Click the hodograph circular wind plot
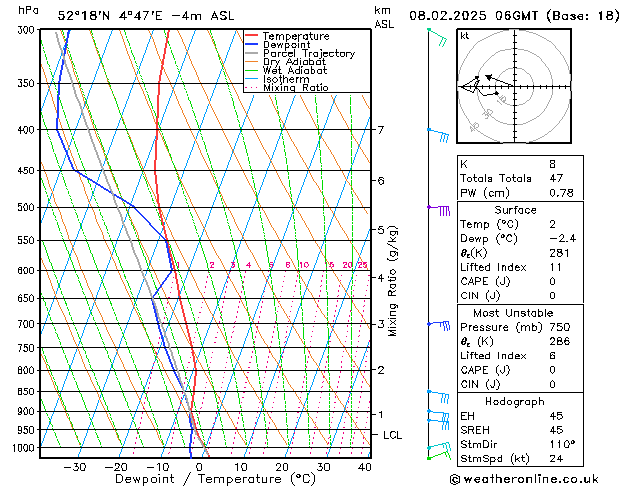The width and height of the screenshot is (629, 486). pos(514,86)
